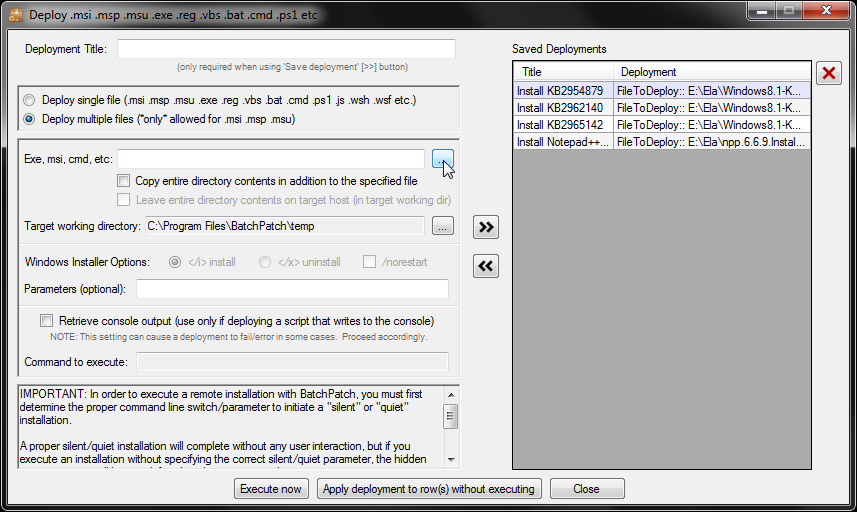Select the 'Install KB2962140' saved deployment
The image size is (857, 512).
click(x=563, y=108)
